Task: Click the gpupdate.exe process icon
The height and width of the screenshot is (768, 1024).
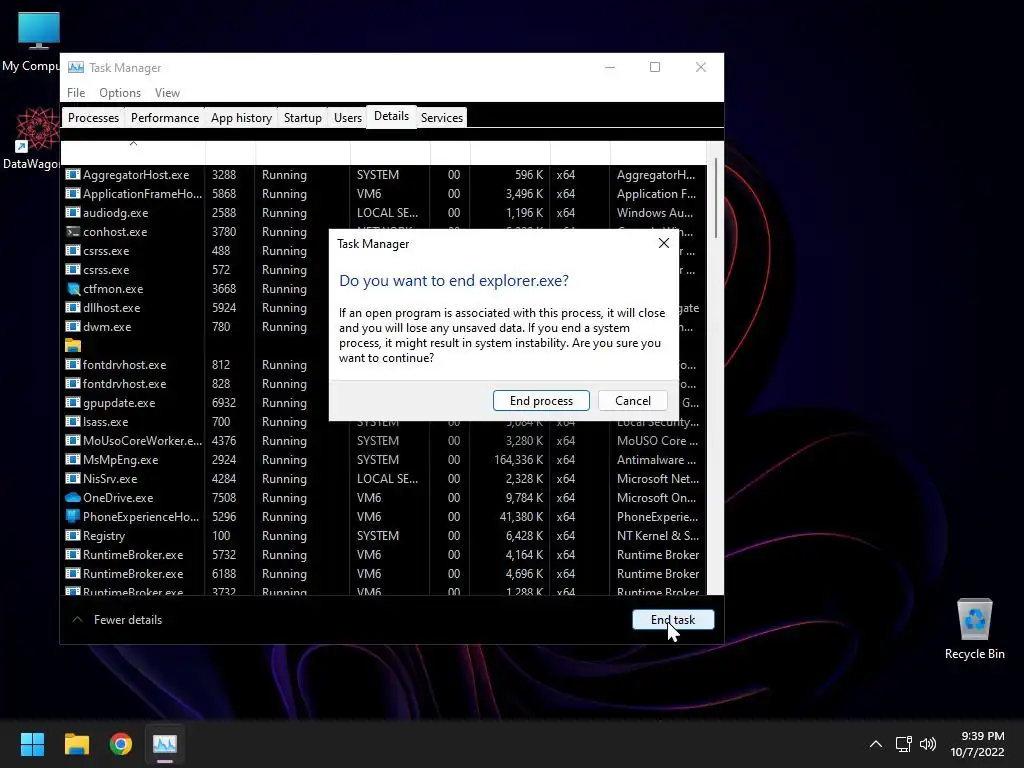Action: tap(72, 402)
